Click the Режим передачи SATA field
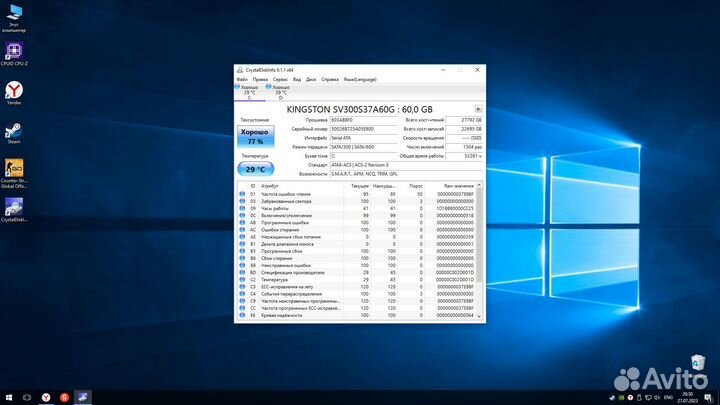Screen dimensions: 720x405 [x=363, y=147]
